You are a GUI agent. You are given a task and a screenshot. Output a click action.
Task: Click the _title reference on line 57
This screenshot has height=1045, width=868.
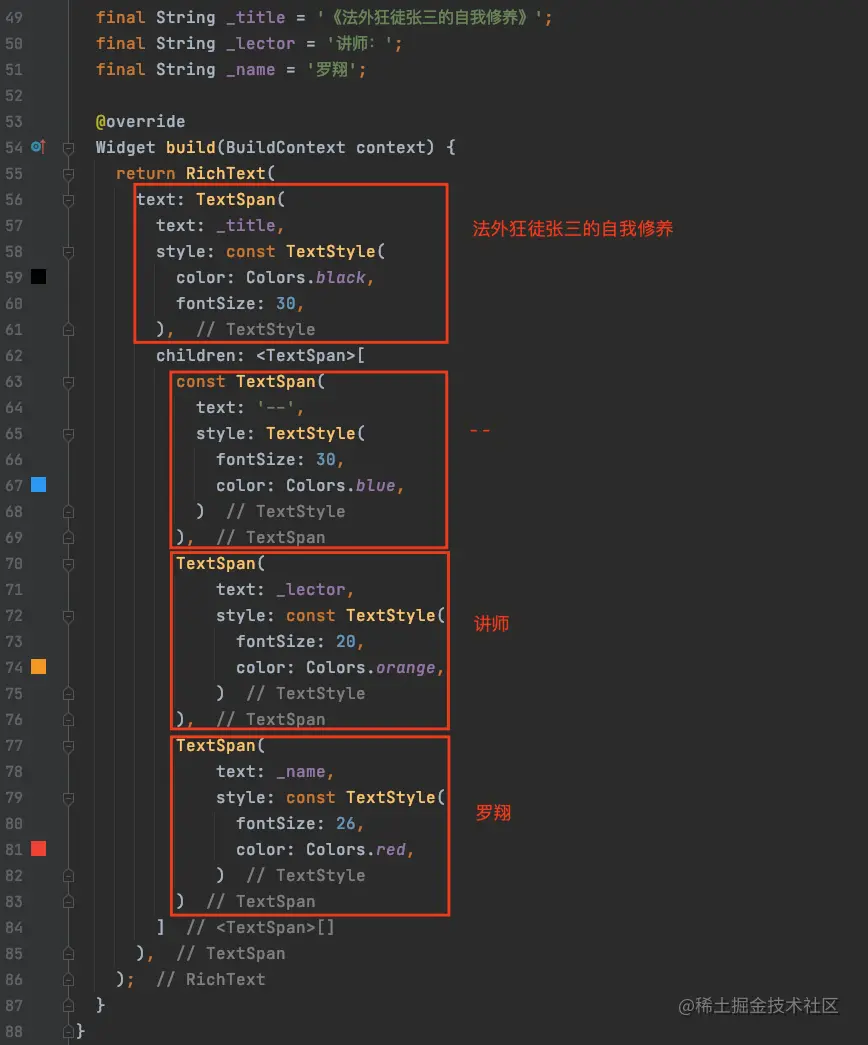pyautogui.click(x=245, y=225)
